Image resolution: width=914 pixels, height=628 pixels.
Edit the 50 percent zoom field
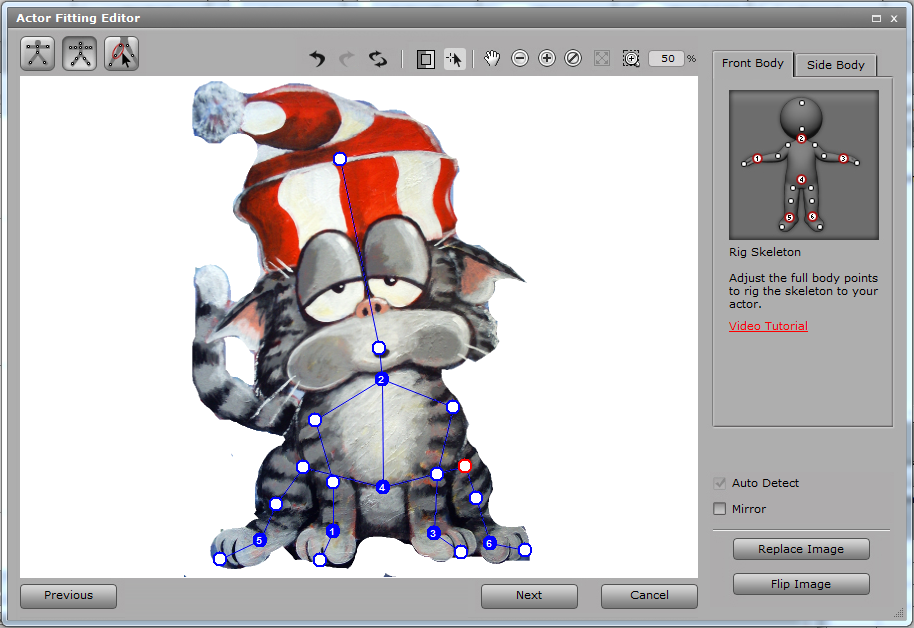(666, 58)
